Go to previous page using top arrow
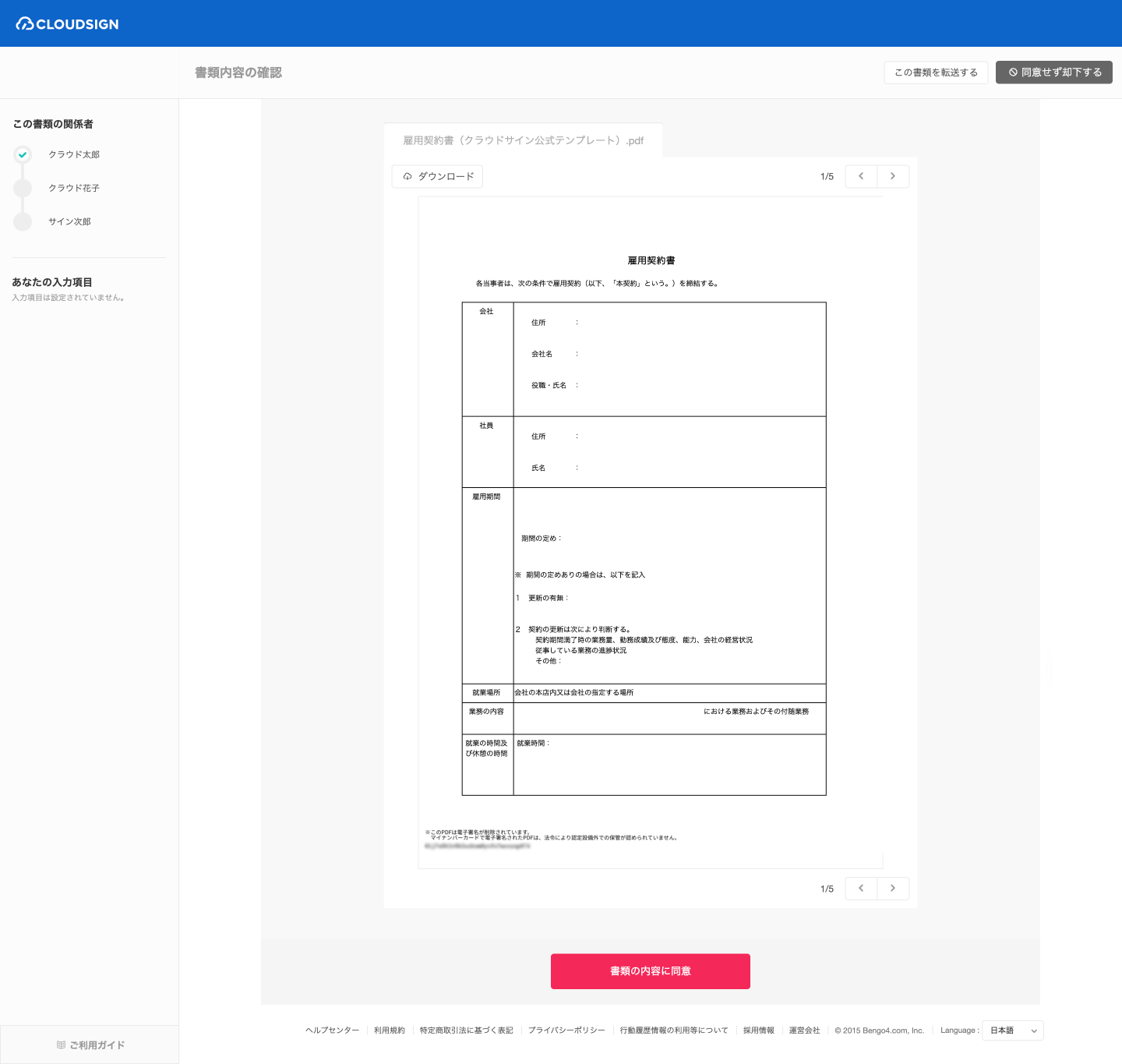Image resolution: width=1122 pixels, height=1064 pixels. 861,176
